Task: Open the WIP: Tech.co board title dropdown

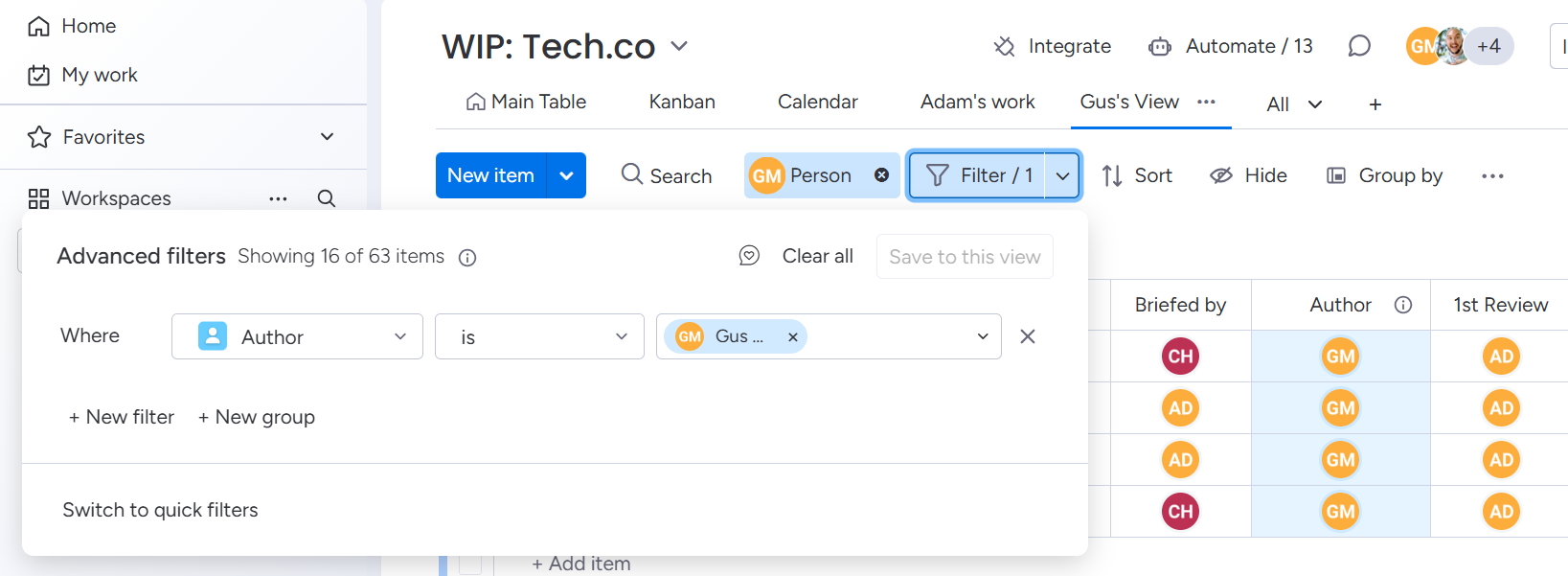Action: [679, 46]
